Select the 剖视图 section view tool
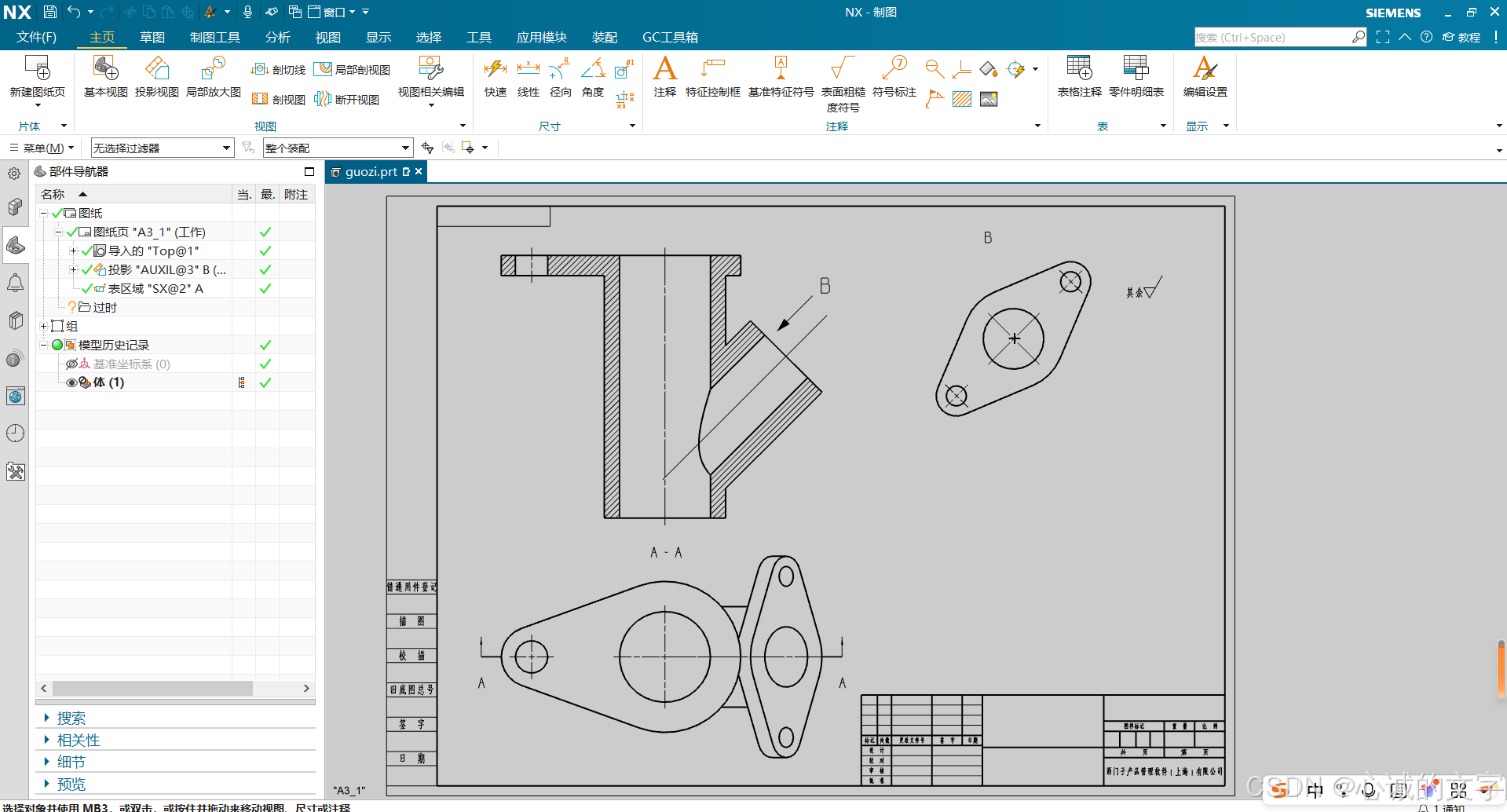Screen dimensions: 1507x812 278,99
